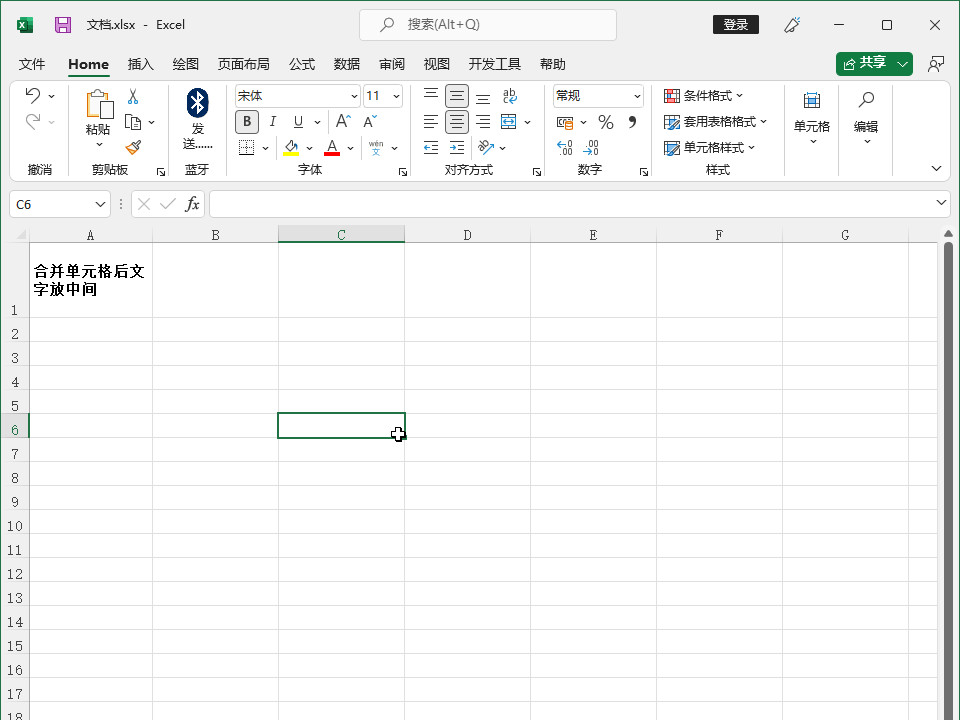Viewport: 960px width, 720px height.
Task: Increase font size with larger A
Action: click(x=343, y=121)
